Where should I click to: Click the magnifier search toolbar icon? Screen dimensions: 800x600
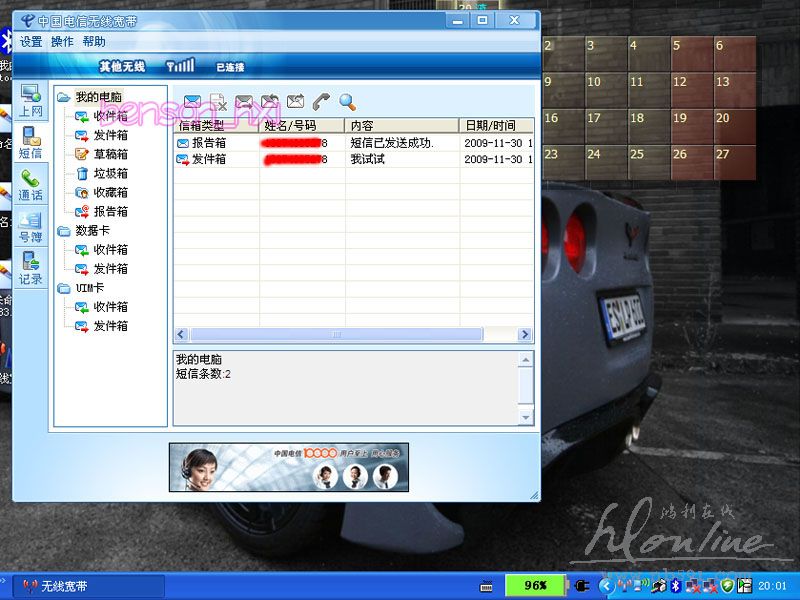pos(347,101)
